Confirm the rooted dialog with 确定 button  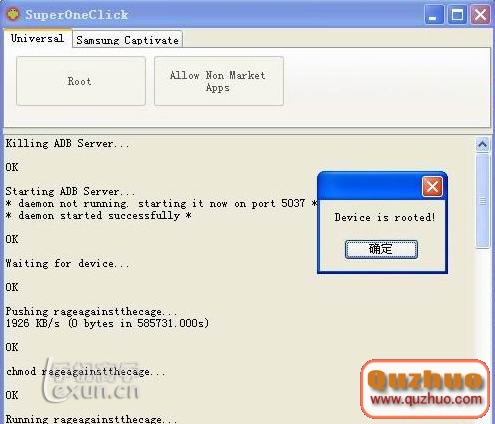point(381,249)
